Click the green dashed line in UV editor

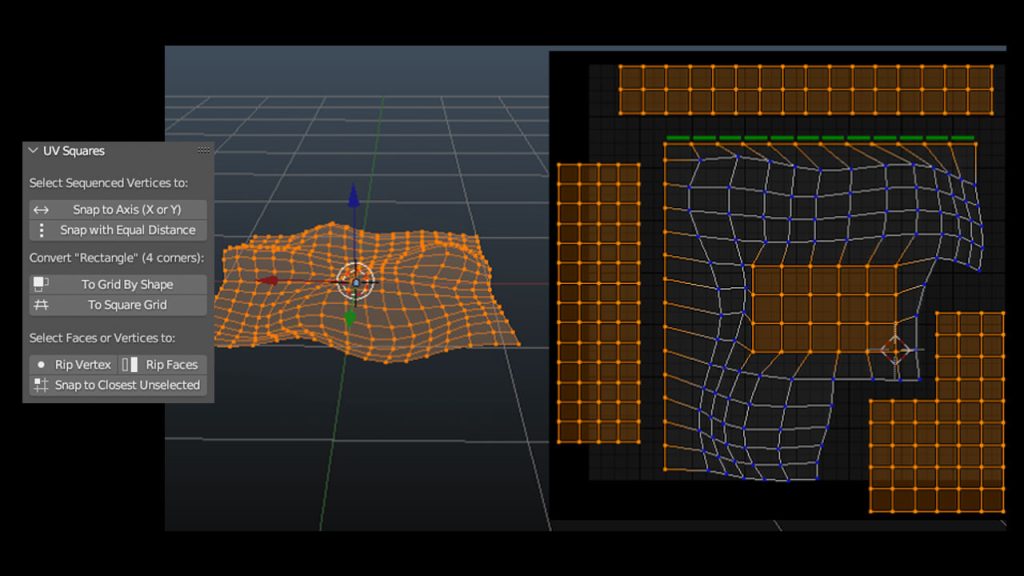820,138
